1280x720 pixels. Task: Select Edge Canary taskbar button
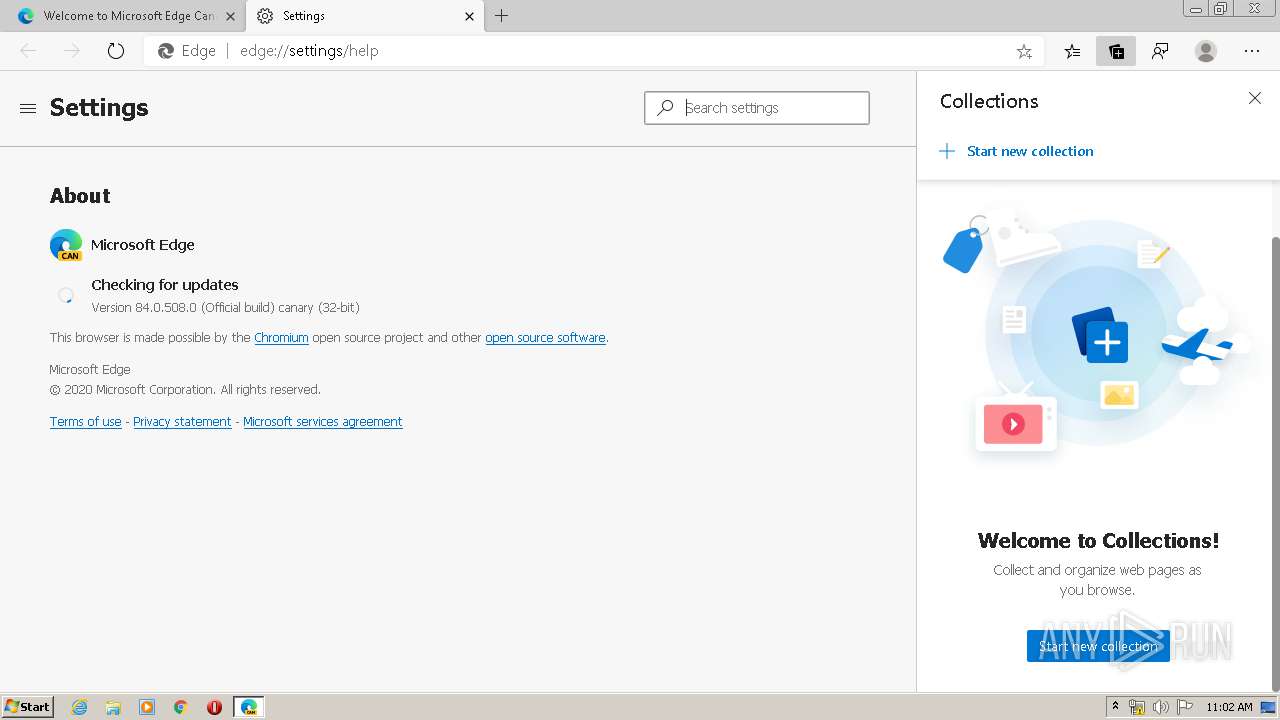click(249, 707)
